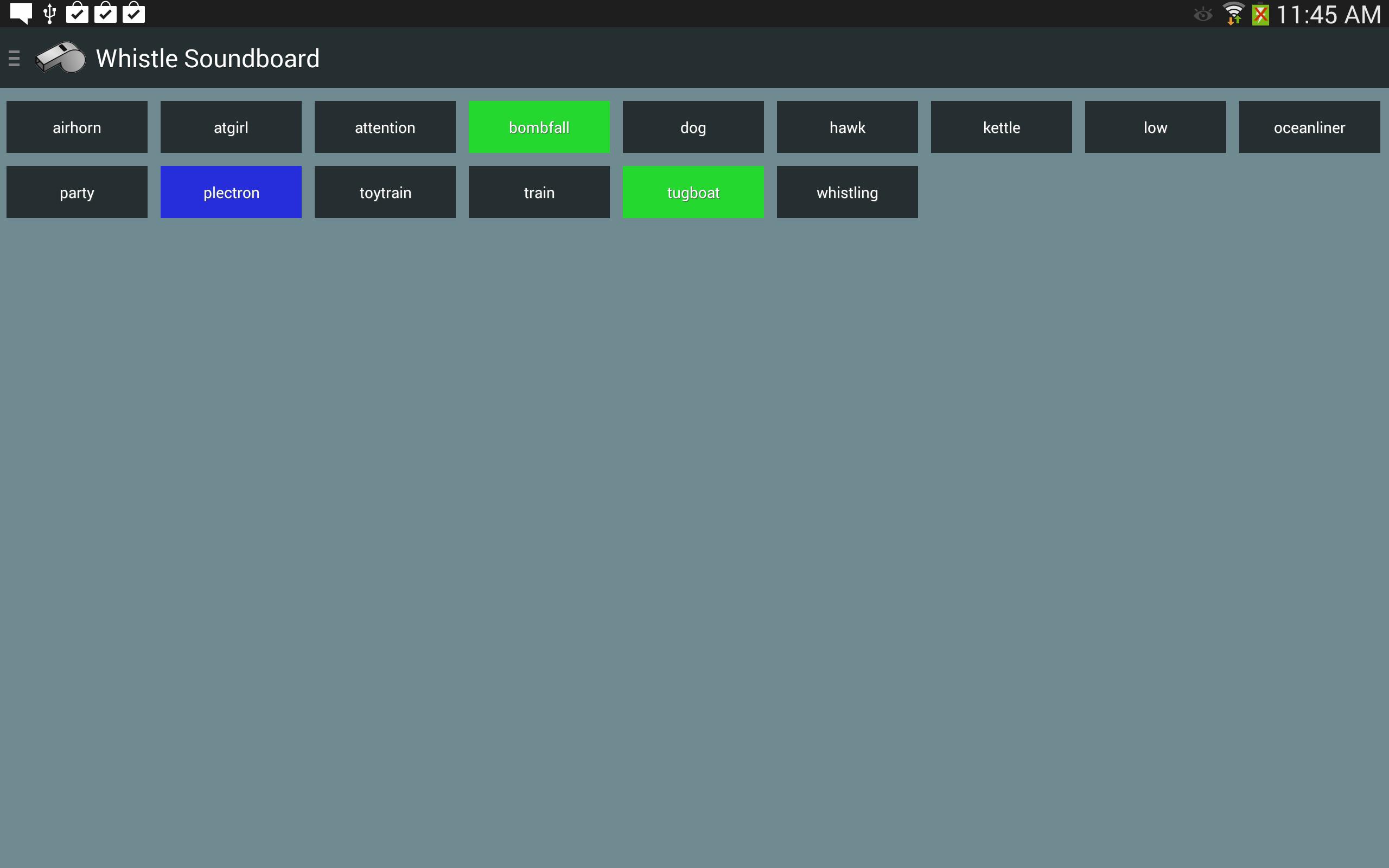Image resolution: width=1389 pixels, height=868 pixels.
Task: Play the oceanliner sound
Action: 1309,127
